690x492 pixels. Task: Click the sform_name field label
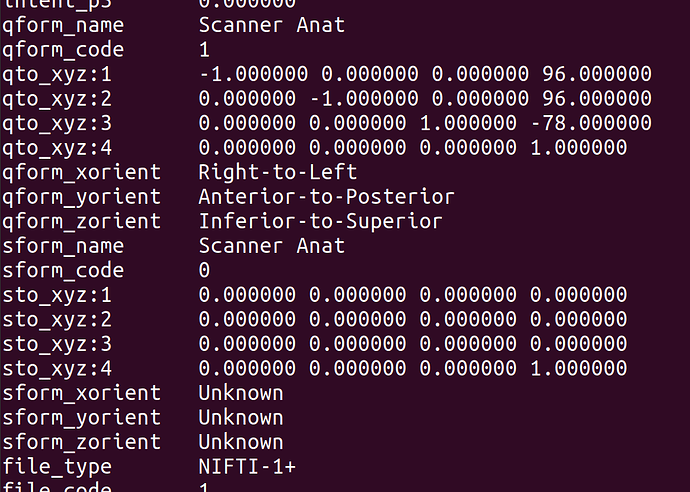point(63,246)
